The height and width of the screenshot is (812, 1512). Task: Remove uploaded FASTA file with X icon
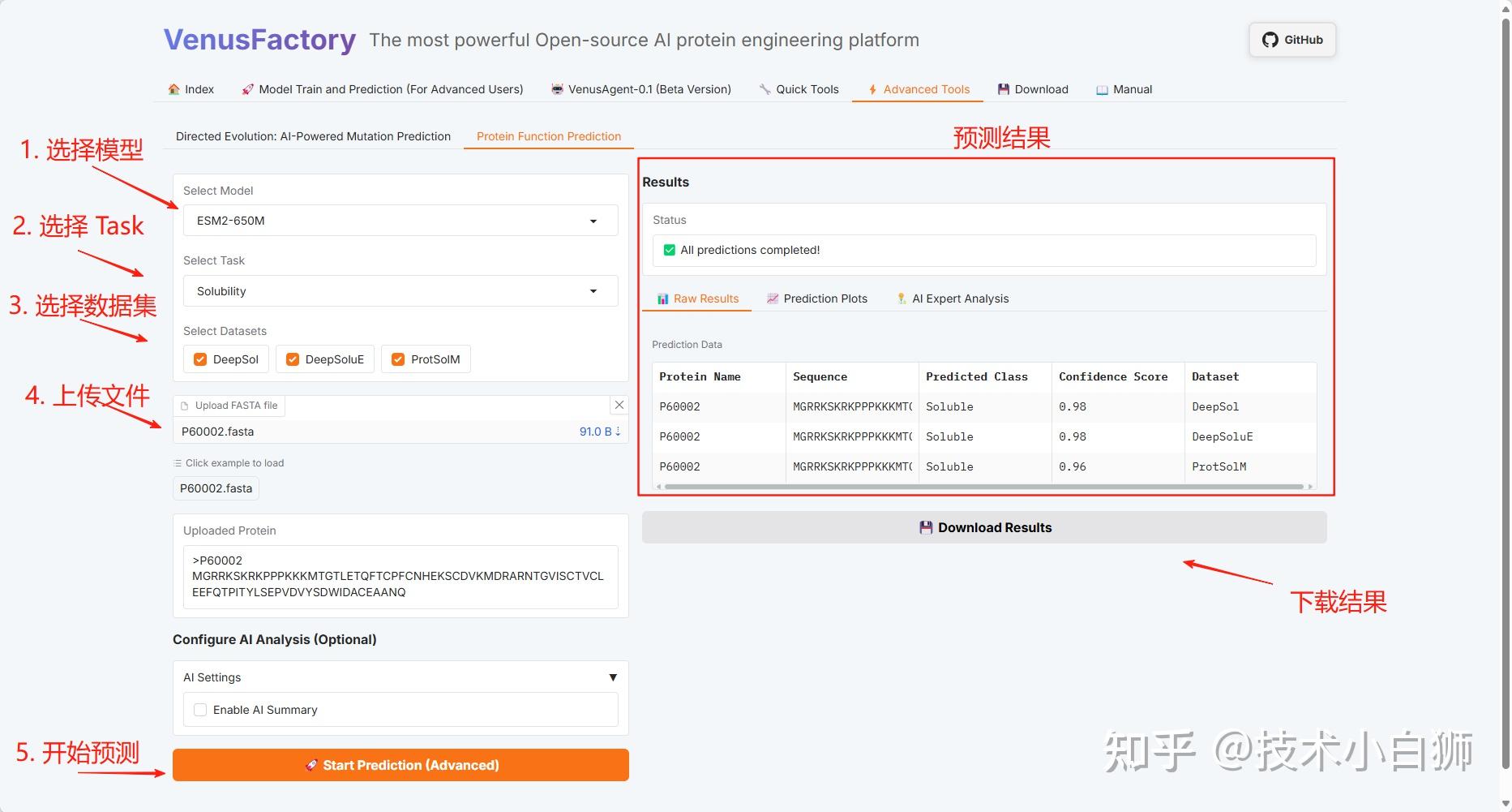619,405
